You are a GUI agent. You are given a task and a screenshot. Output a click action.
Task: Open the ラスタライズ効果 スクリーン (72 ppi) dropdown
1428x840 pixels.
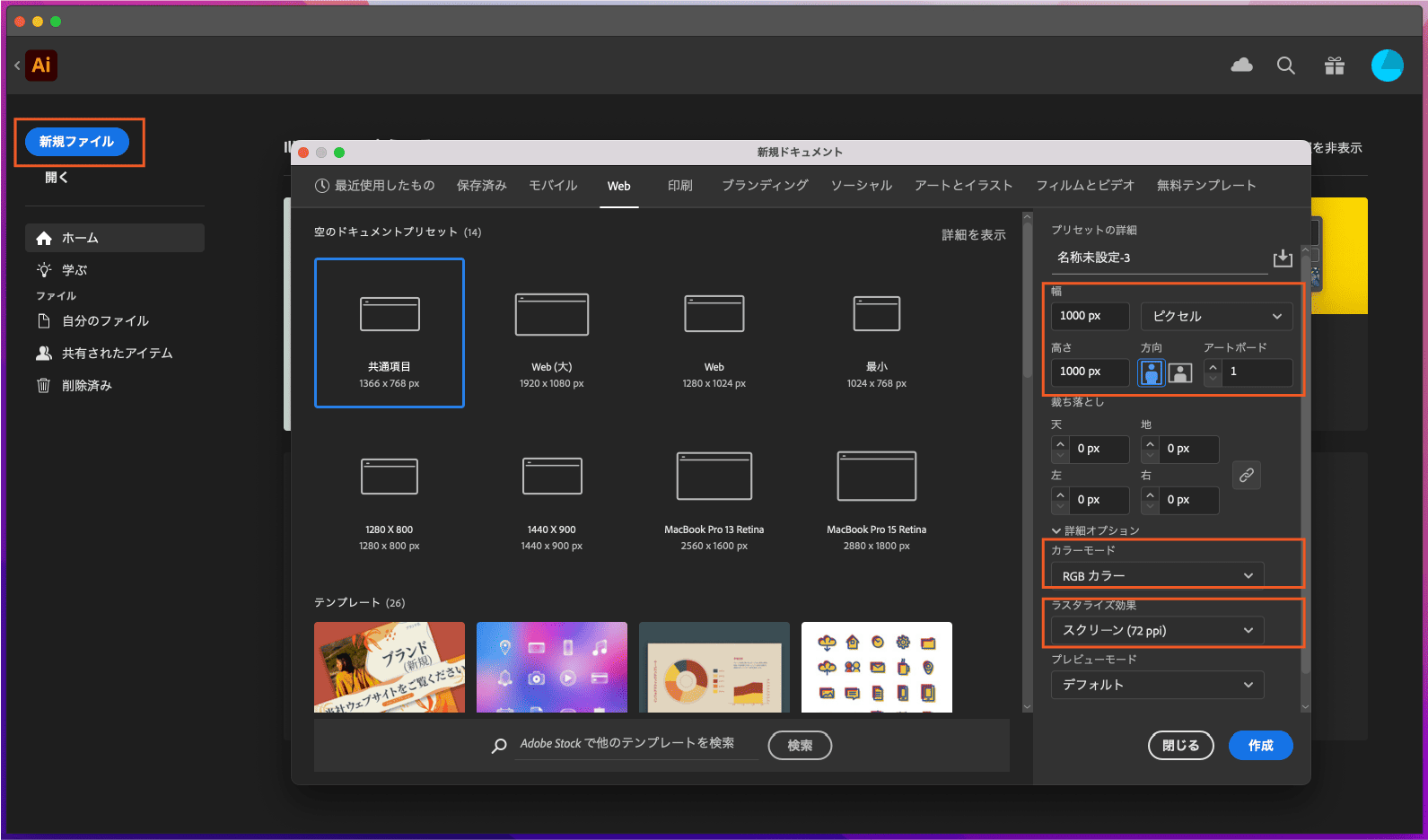click(1158, 631)
